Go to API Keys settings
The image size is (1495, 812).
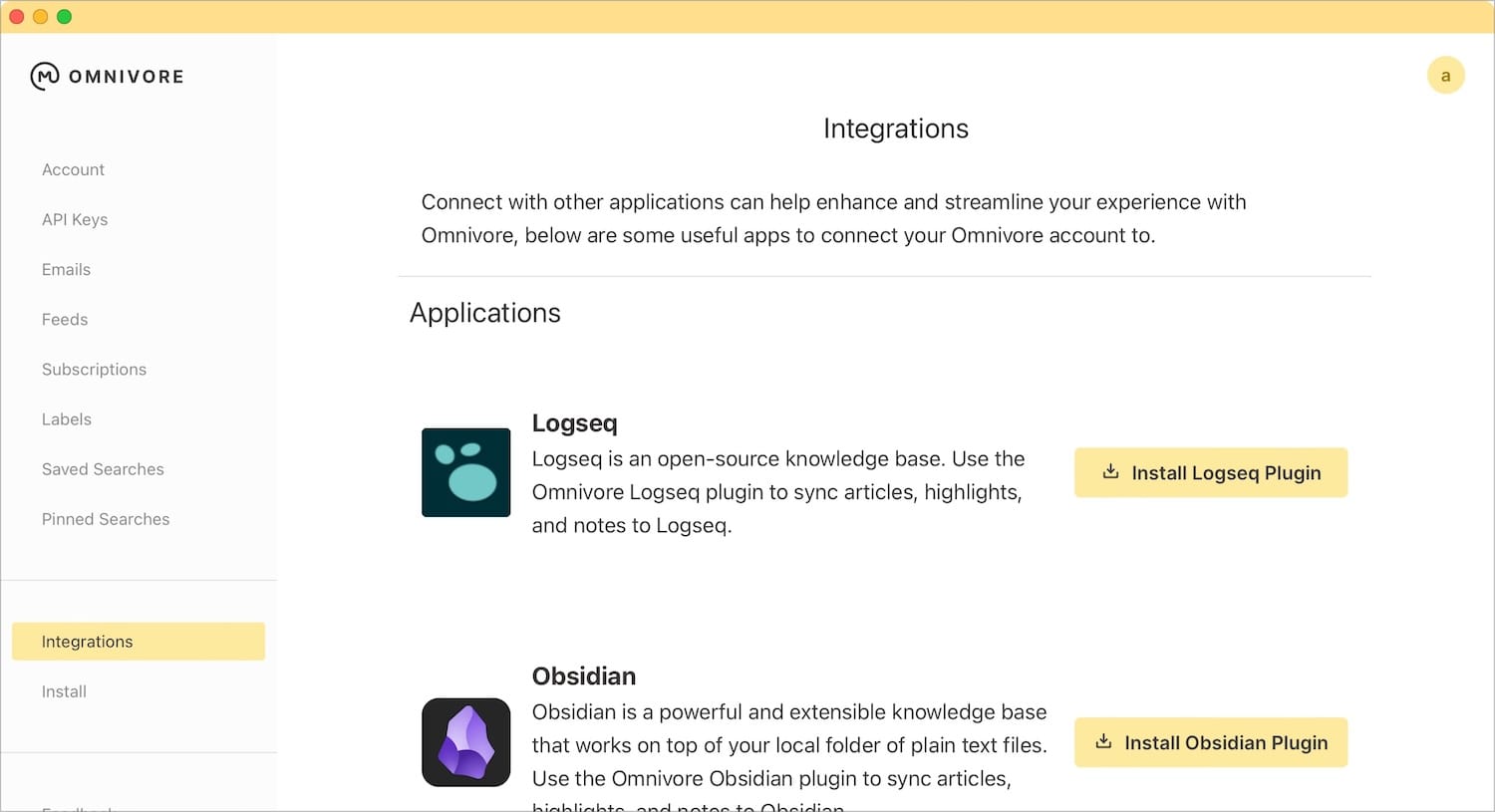click(x=75, y=219)
